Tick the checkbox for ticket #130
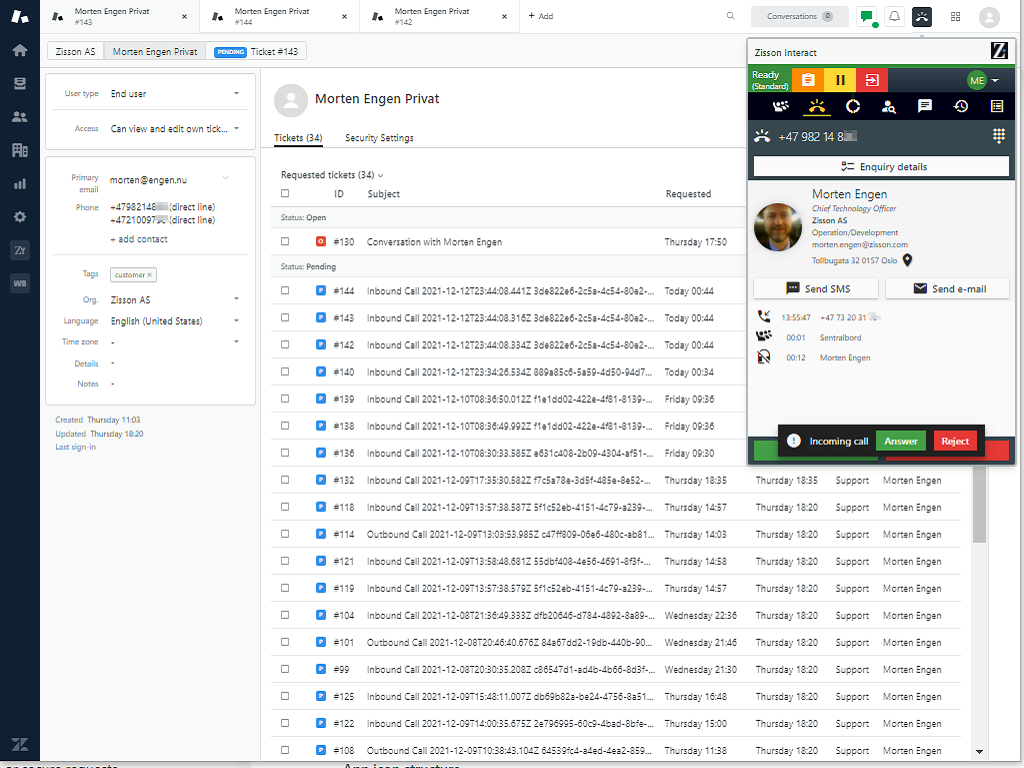 click(285, 242)
